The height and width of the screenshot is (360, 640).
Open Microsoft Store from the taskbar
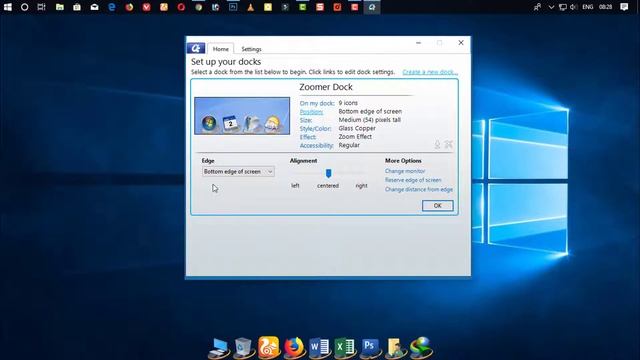coord(77,7)
